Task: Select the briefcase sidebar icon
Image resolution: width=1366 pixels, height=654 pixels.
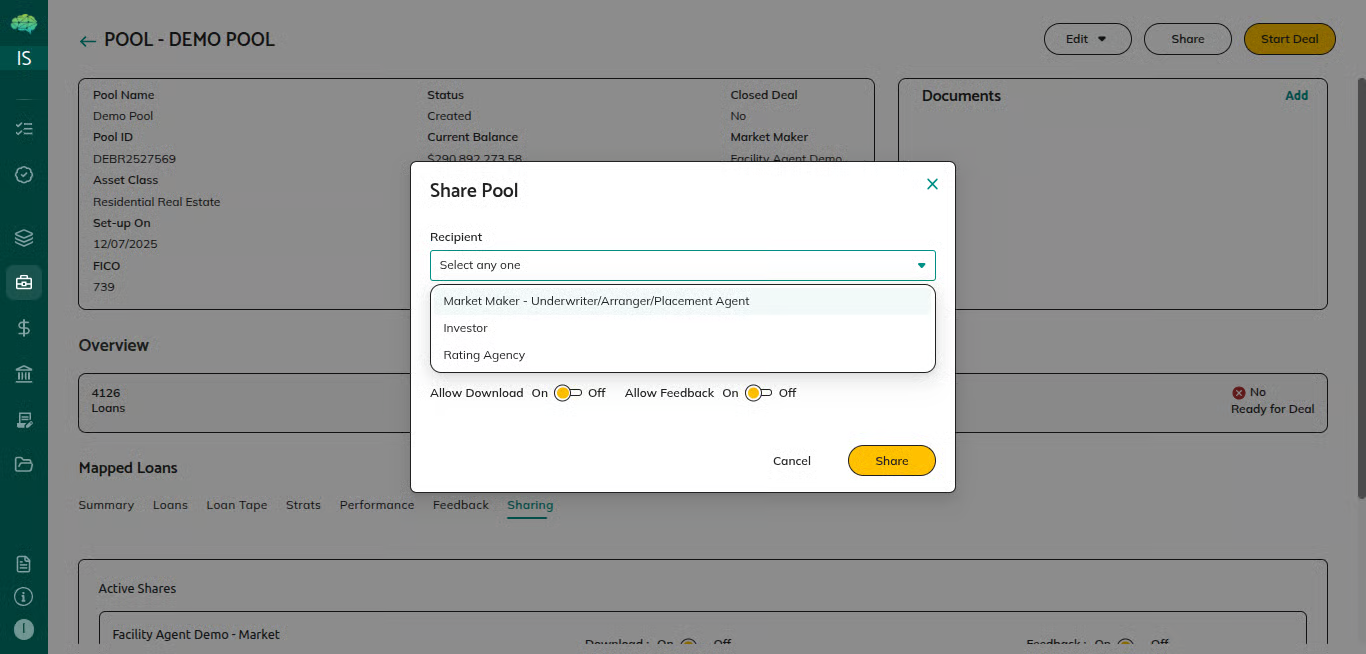Action: pos(24,283)
